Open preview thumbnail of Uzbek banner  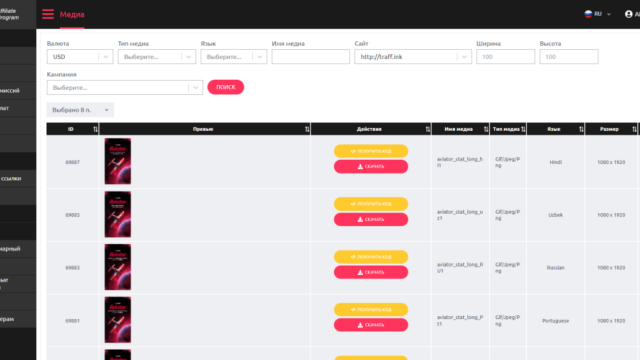tap(118, 214)
